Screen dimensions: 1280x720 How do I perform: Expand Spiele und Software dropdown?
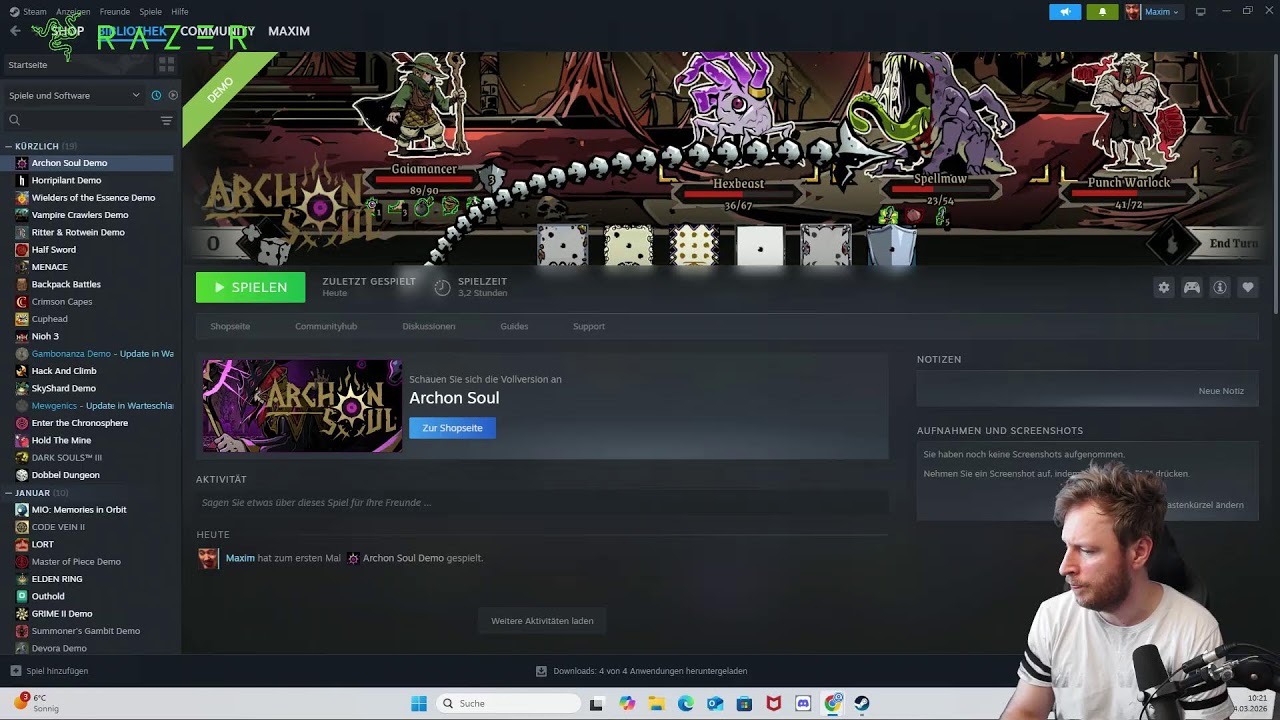pos(75,95)
